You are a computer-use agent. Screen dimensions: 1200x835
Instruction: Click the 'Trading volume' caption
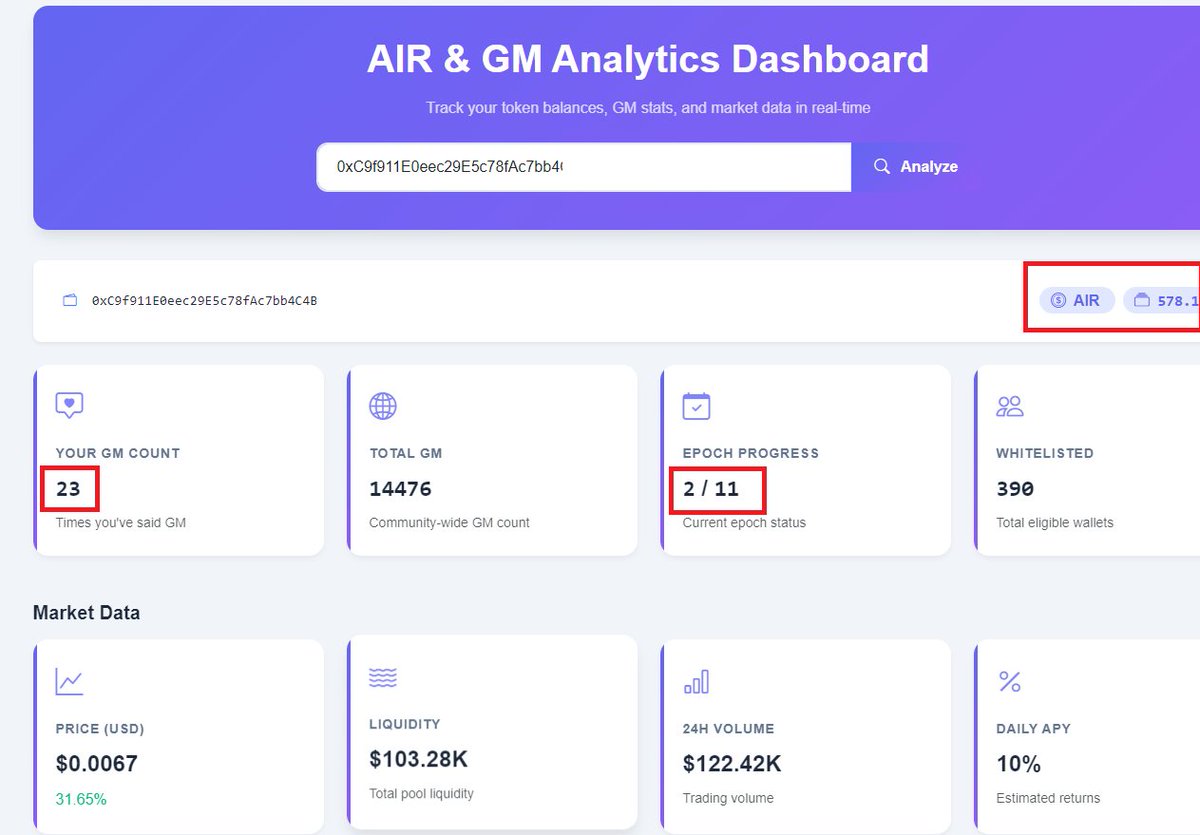click(728, 798)
